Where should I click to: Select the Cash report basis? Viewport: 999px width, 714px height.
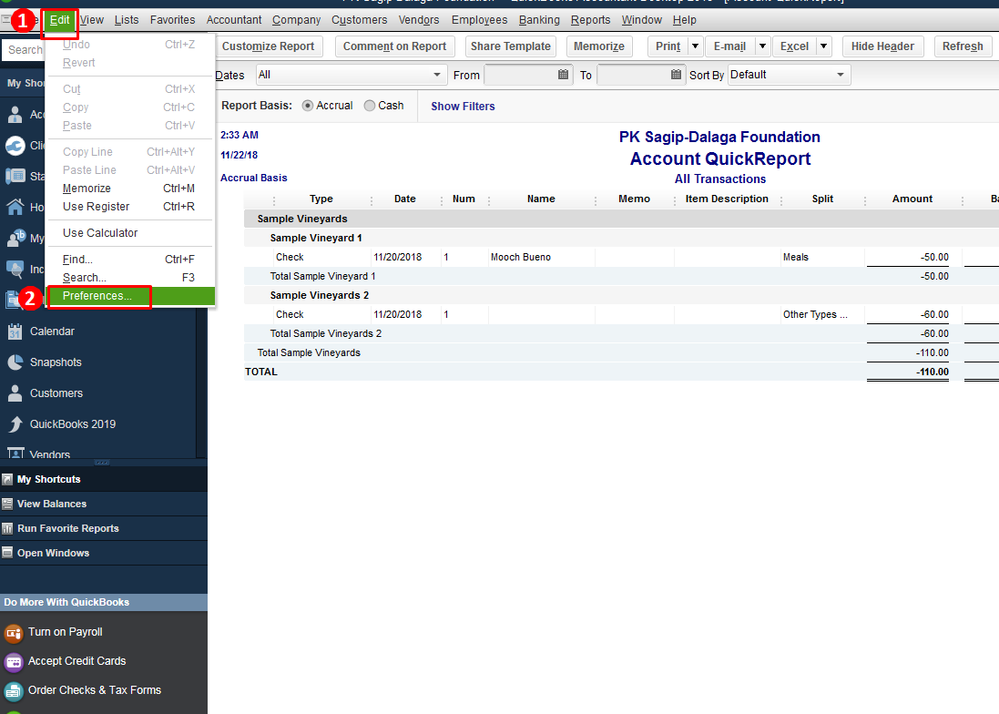(370, 106)
